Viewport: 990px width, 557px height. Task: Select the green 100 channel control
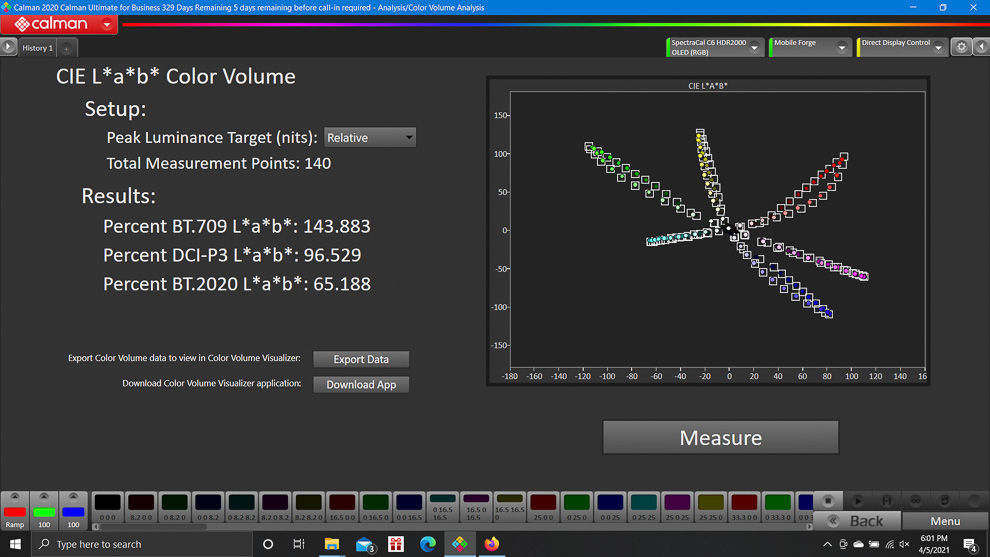pos(44,510)
